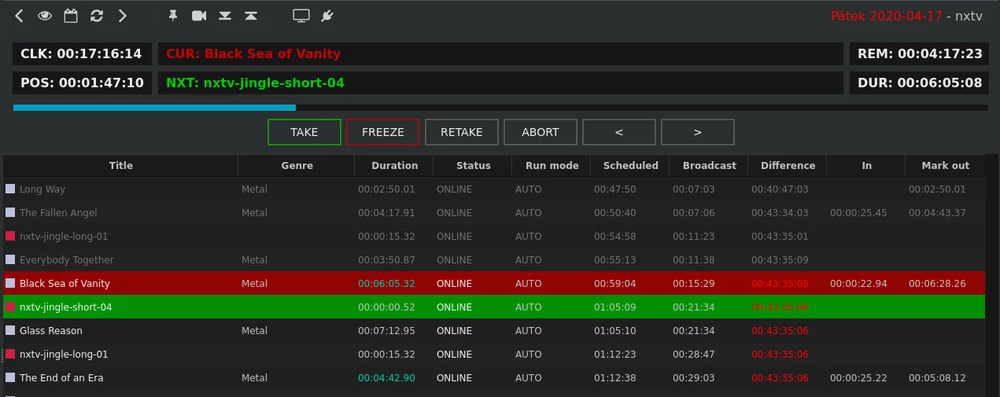Click the red FREEZE button
The image size is (1000, 397).
[x=383, y=132]
